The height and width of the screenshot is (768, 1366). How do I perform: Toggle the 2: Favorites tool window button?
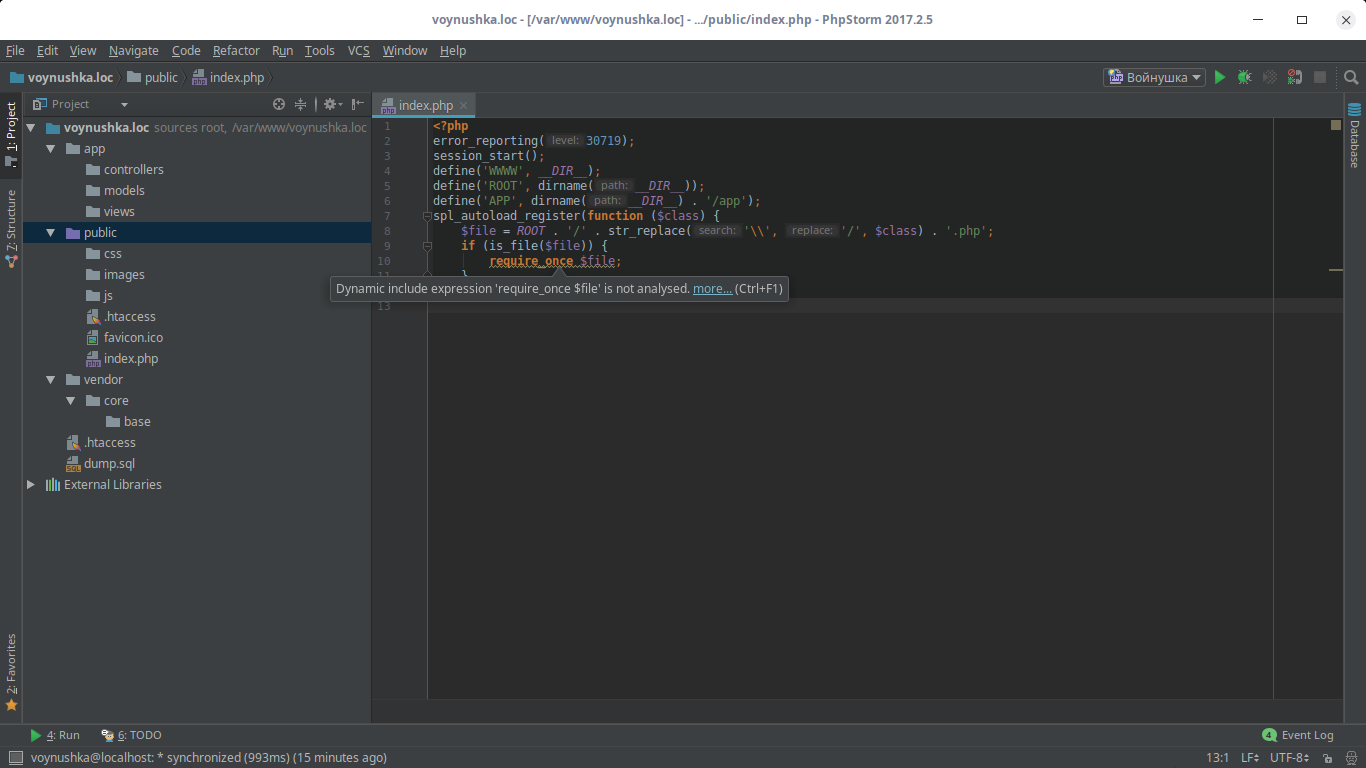point(11,672)
